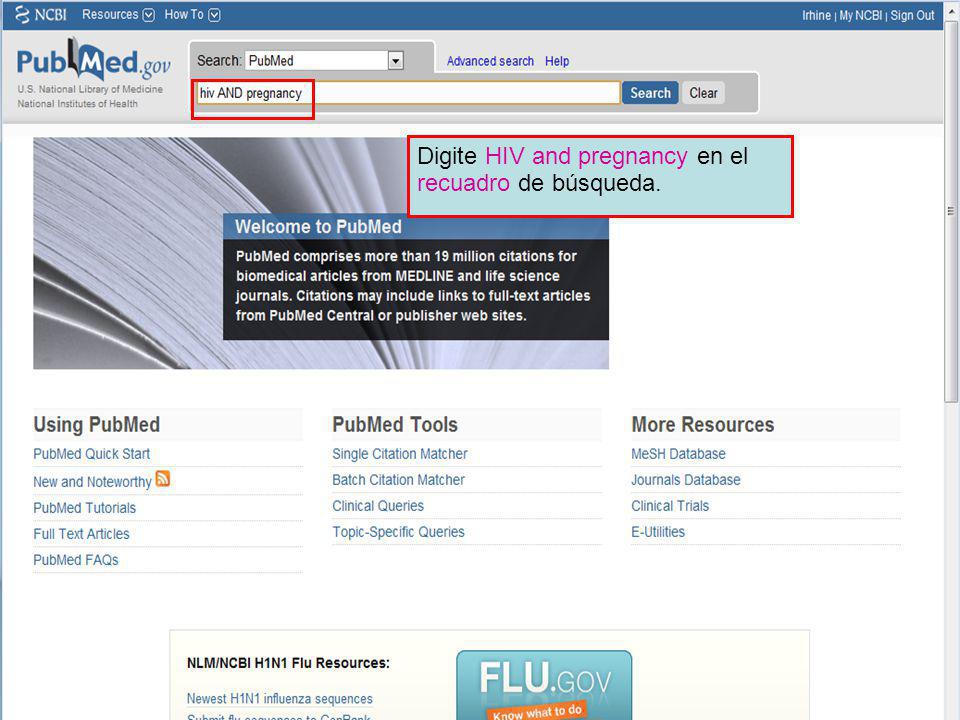960x720 pixels.
Task: Click the Sign Out link
Action: pyautogui.click(x=912, y=15)
